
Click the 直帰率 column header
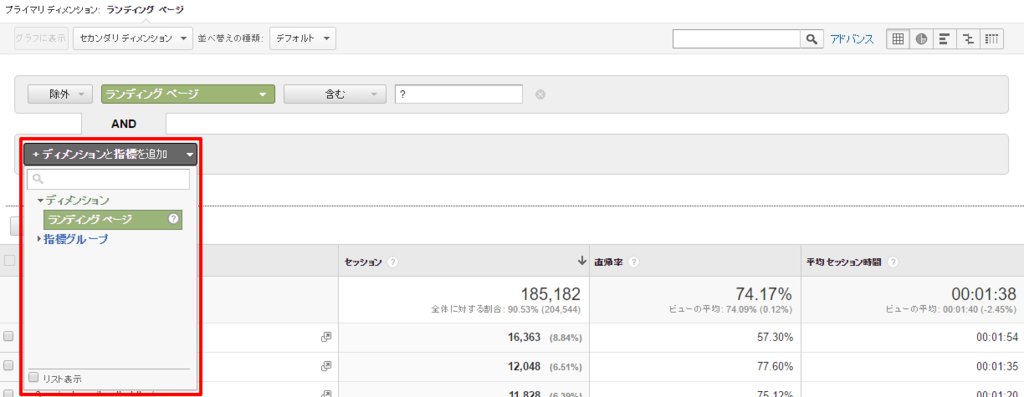click(x=608, y=262)
